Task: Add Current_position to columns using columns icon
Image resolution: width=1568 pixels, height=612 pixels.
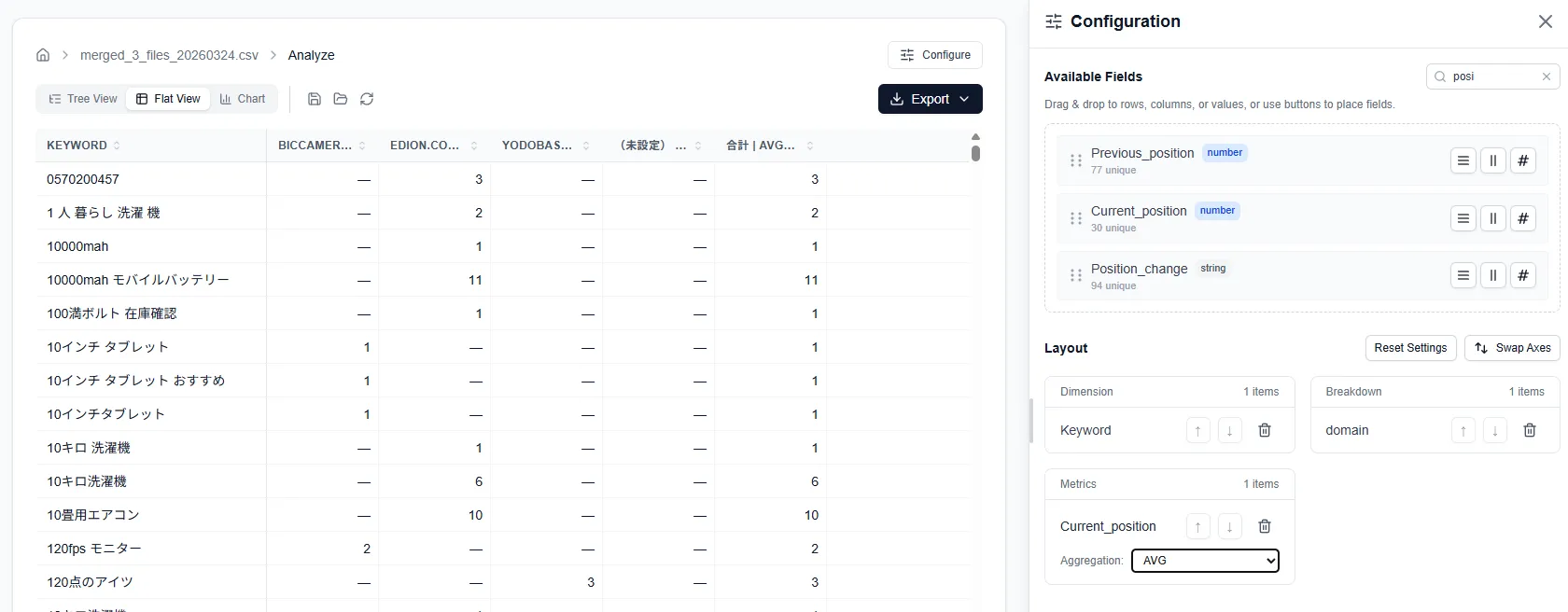Action: (1493, 218)
